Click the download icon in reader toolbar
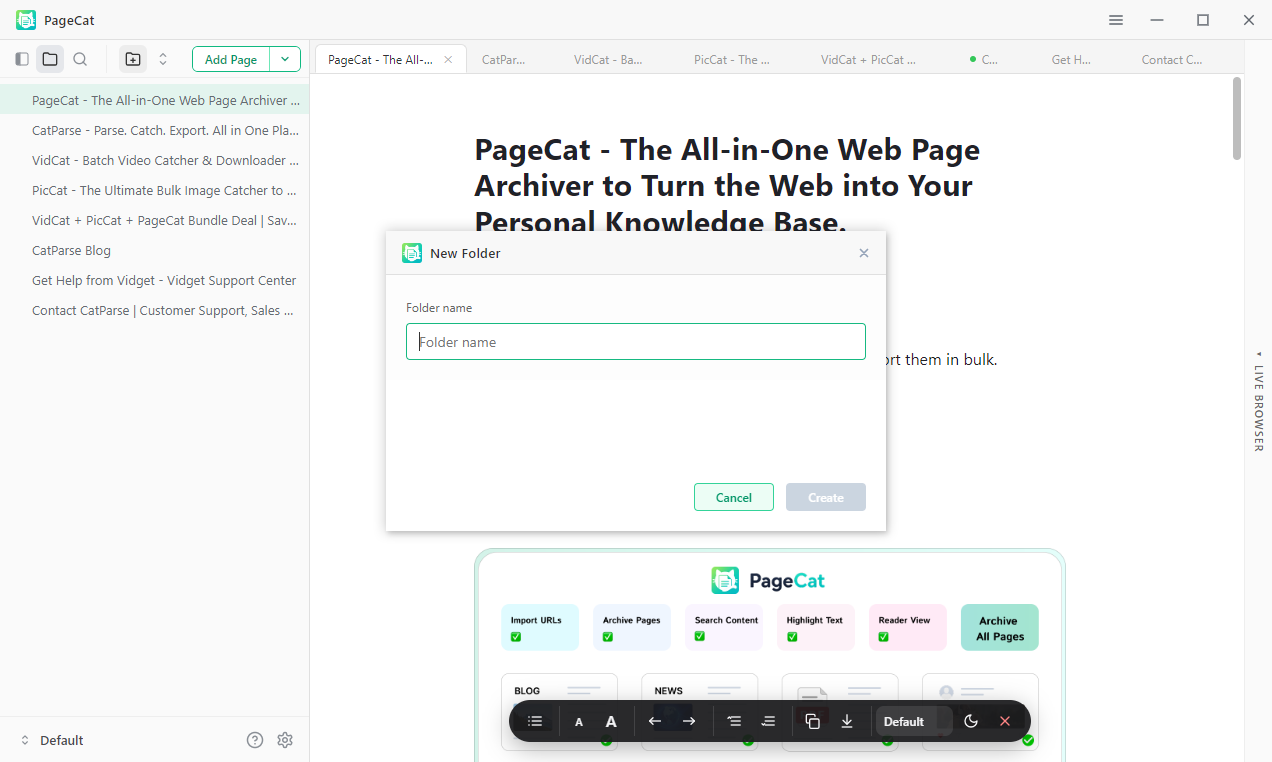 (x=847, y=721)
